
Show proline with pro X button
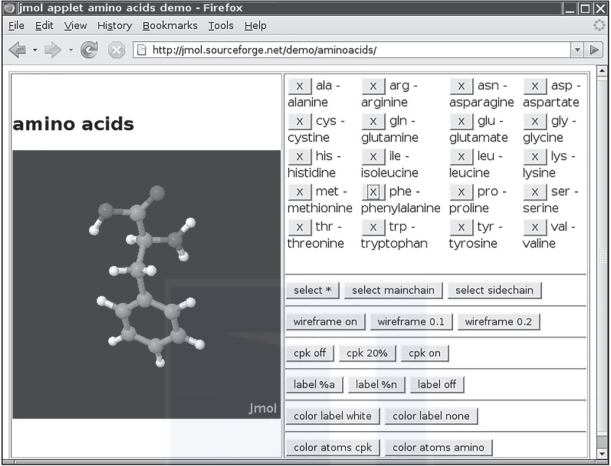(x=461, y=192)
